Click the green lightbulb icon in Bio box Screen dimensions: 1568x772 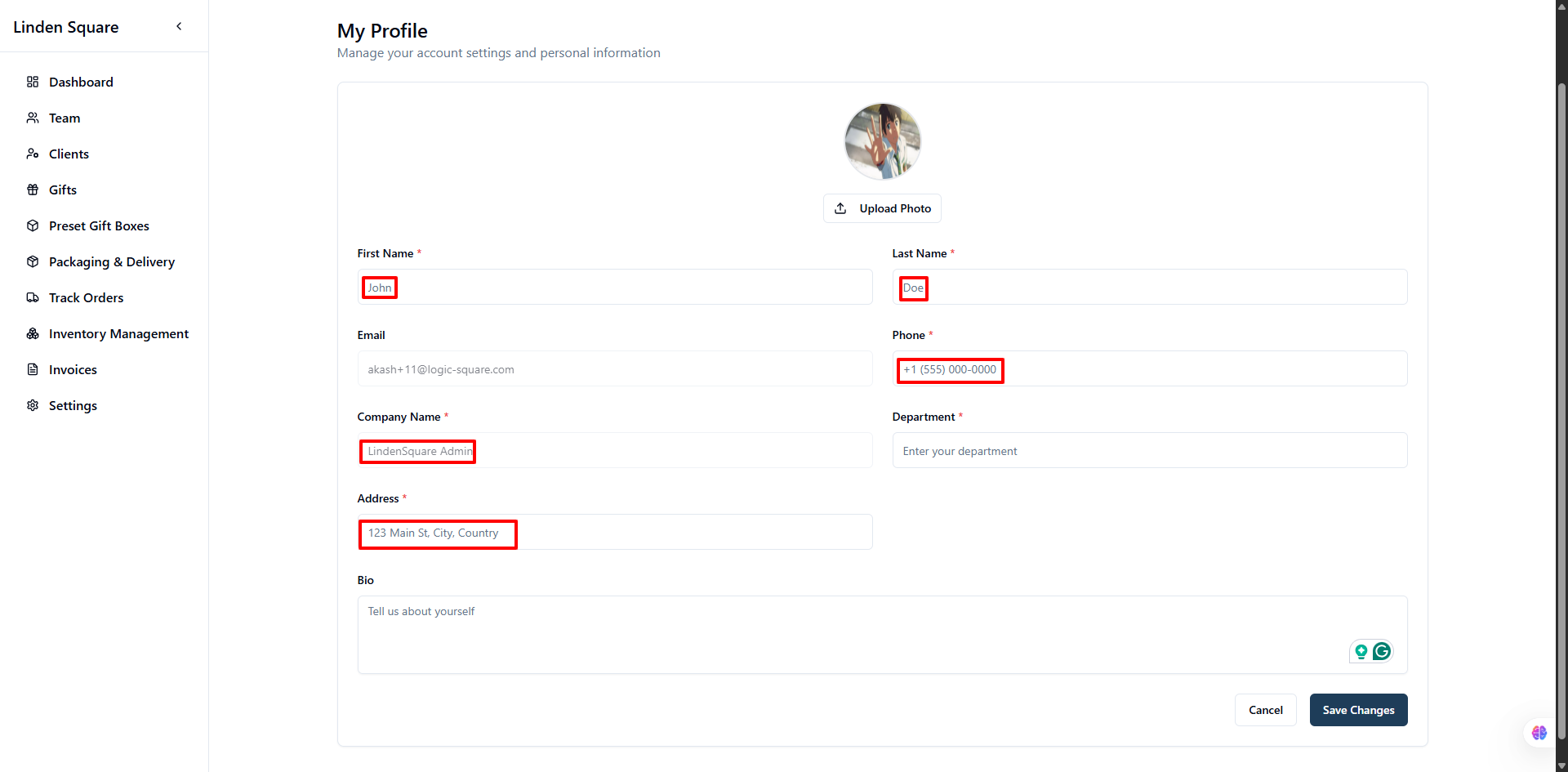1361,651
